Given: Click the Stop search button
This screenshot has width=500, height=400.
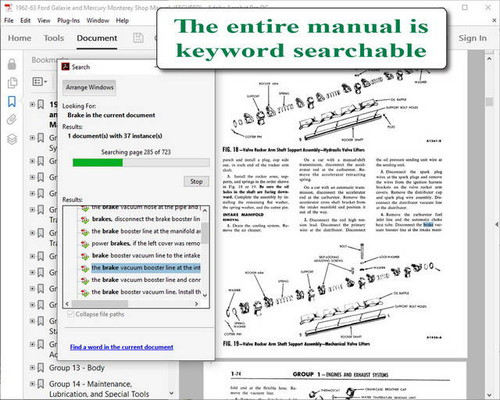Looking at the screenshot, I should [x=196, y=182].
